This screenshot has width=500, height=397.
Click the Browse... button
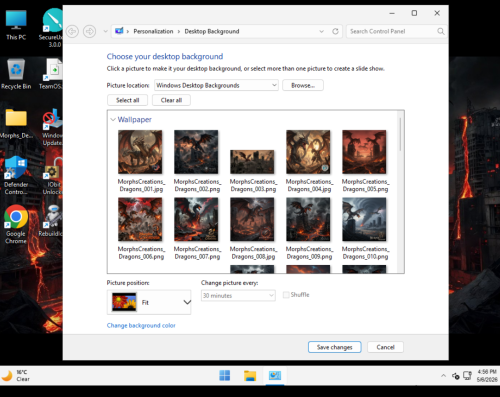[x=303, y=85]
